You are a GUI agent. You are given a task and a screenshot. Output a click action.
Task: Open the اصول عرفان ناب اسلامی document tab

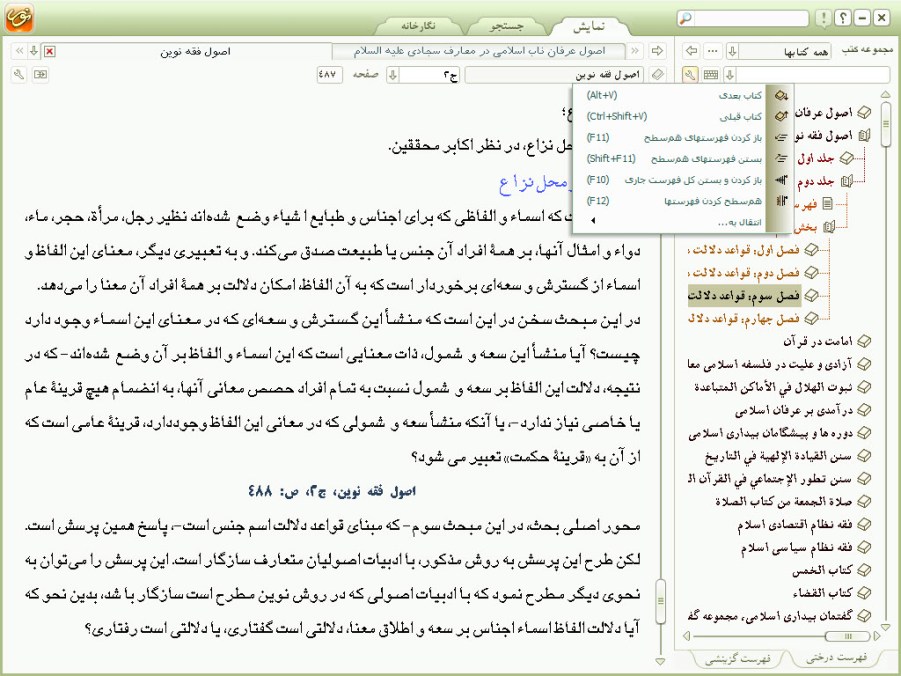pyautogui.click(x=479, y=51)
